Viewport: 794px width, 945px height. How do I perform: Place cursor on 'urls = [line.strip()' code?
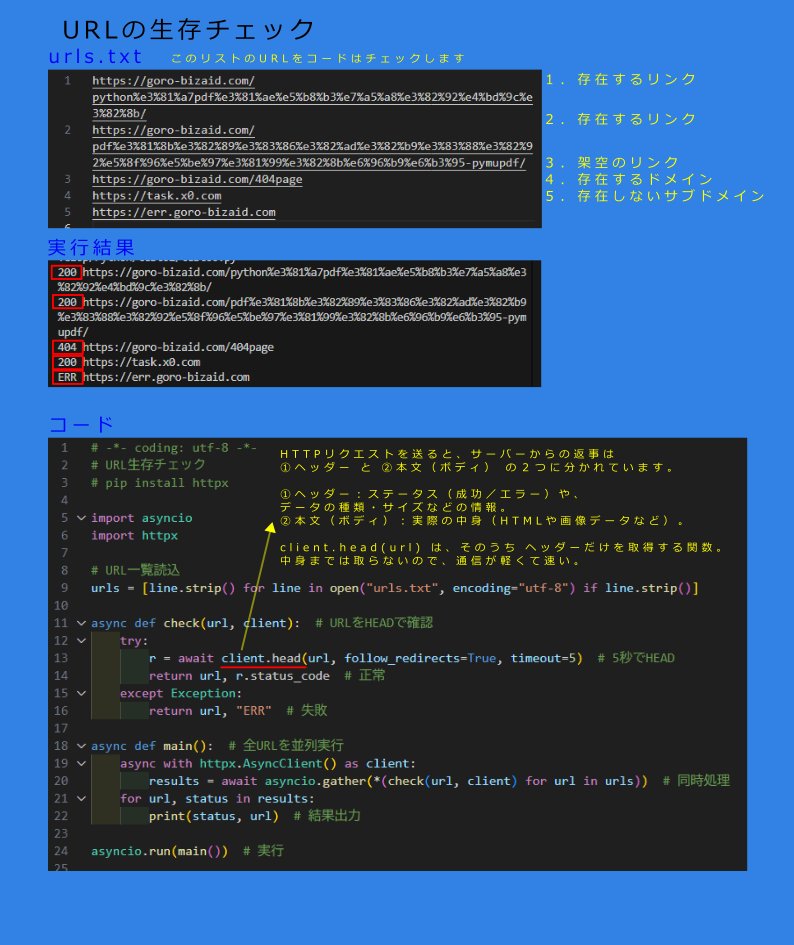163,588
